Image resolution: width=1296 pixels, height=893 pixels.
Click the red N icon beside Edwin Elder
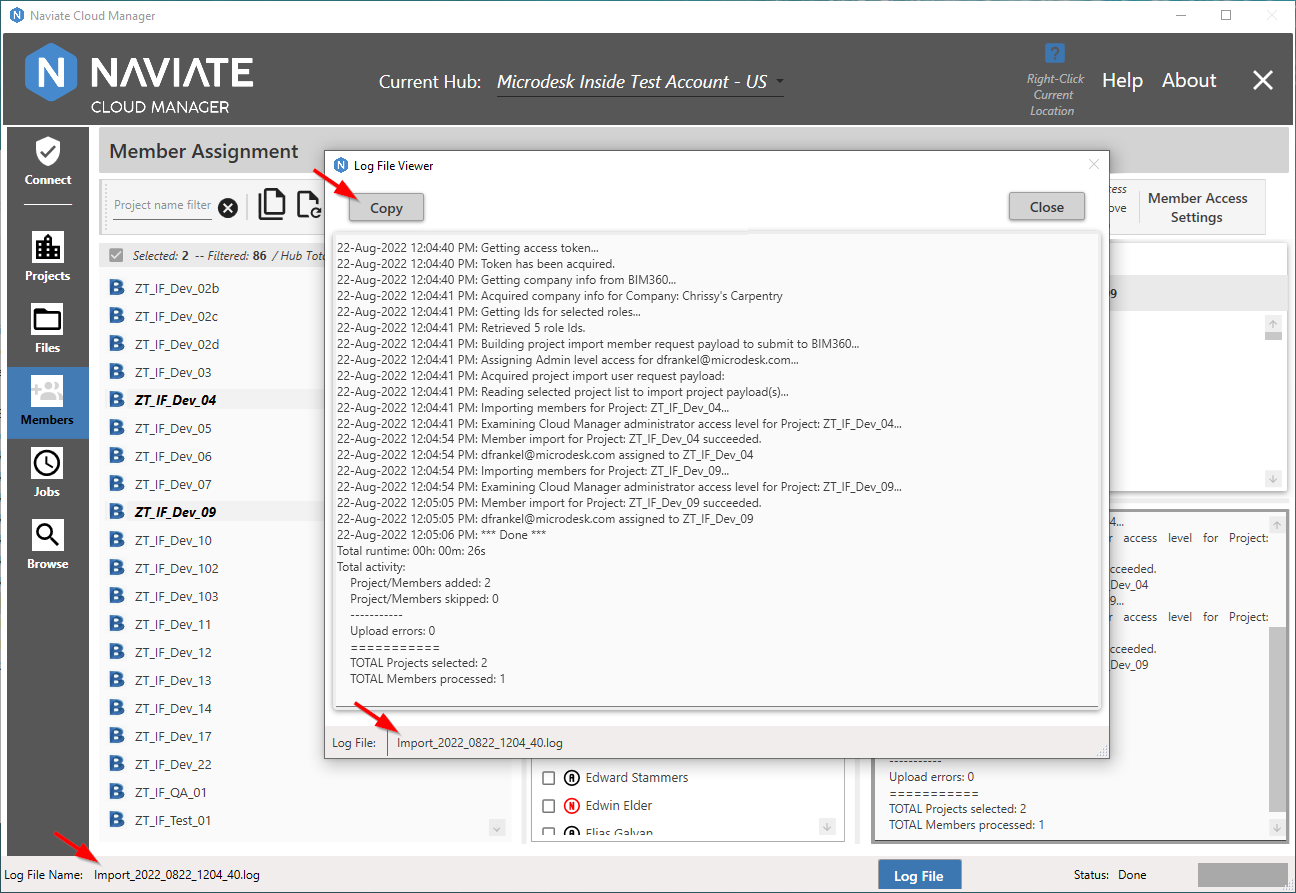(x=572, y=805)
